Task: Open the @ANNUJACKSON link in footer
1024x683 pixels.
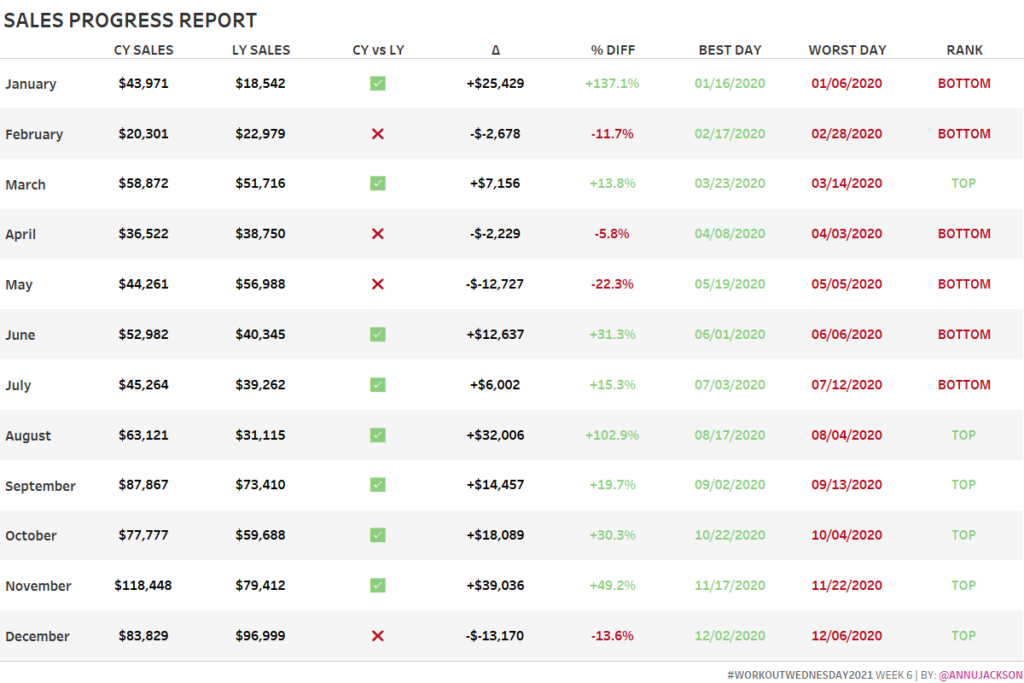Action: (980, 675)
